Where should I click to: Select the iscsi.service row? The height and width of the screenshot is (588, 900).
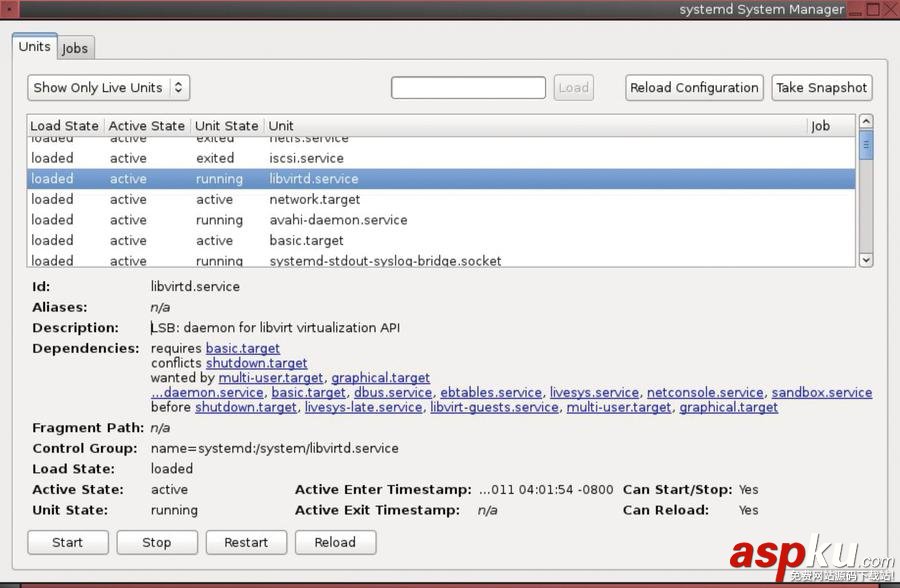click(441, 158)
